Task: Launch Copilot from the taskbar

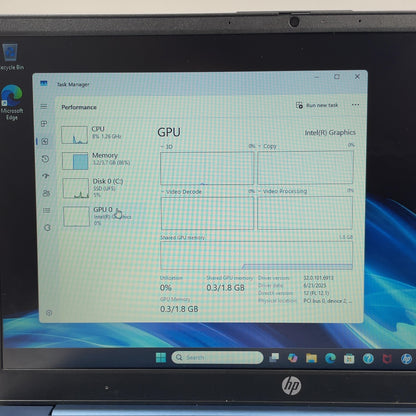Action: [x=293, y=358]
